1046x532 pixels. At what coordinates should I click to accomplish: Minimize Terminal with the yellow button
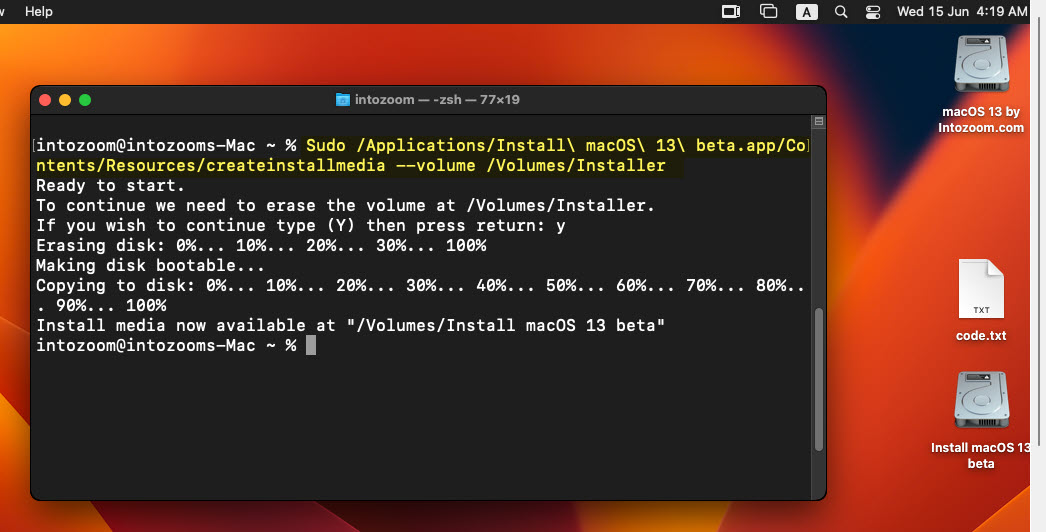(x=65, y=100)
